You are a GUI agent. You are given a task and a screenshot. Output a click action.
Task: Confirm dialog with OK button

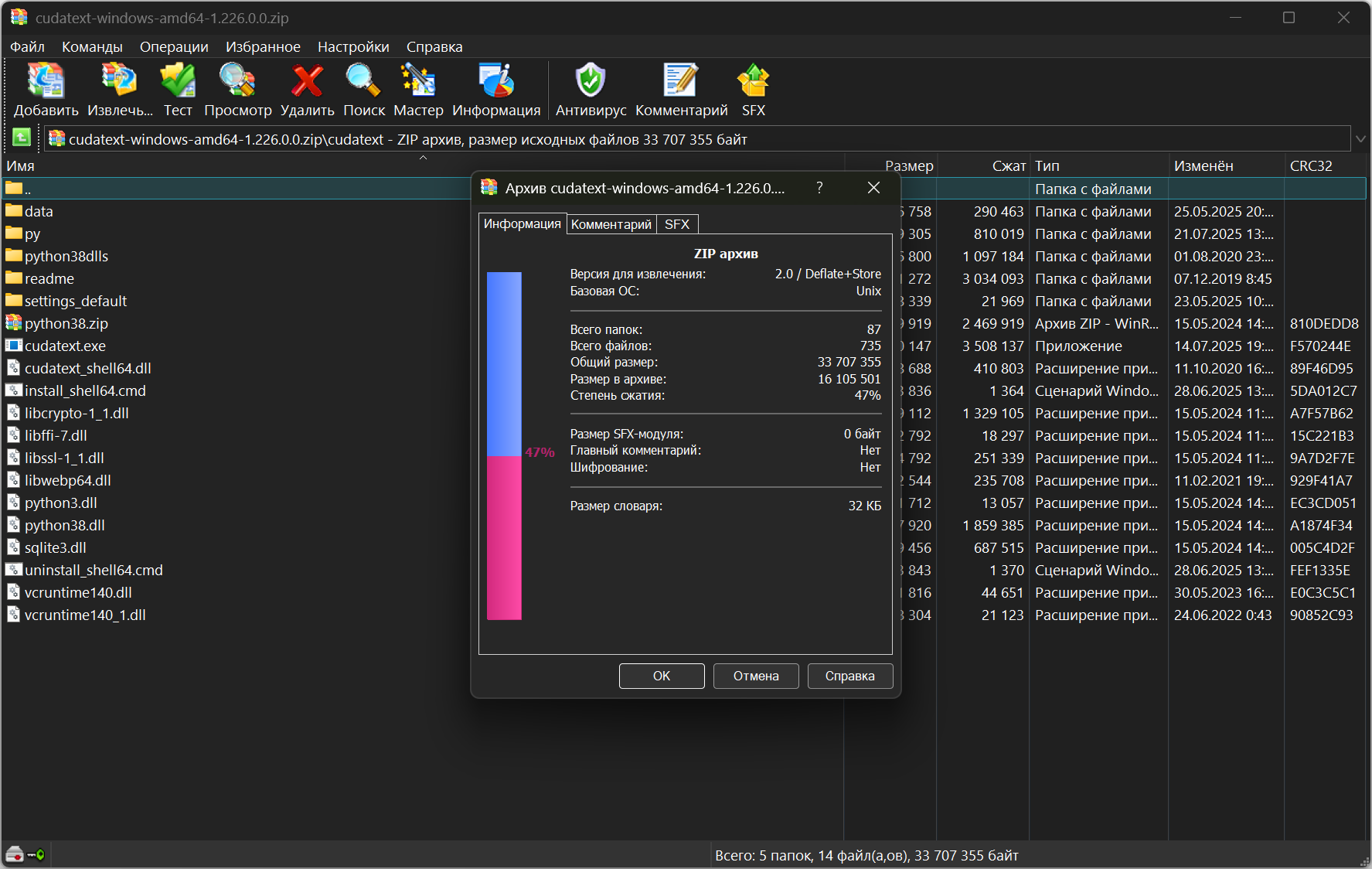[x=662, y=676]
